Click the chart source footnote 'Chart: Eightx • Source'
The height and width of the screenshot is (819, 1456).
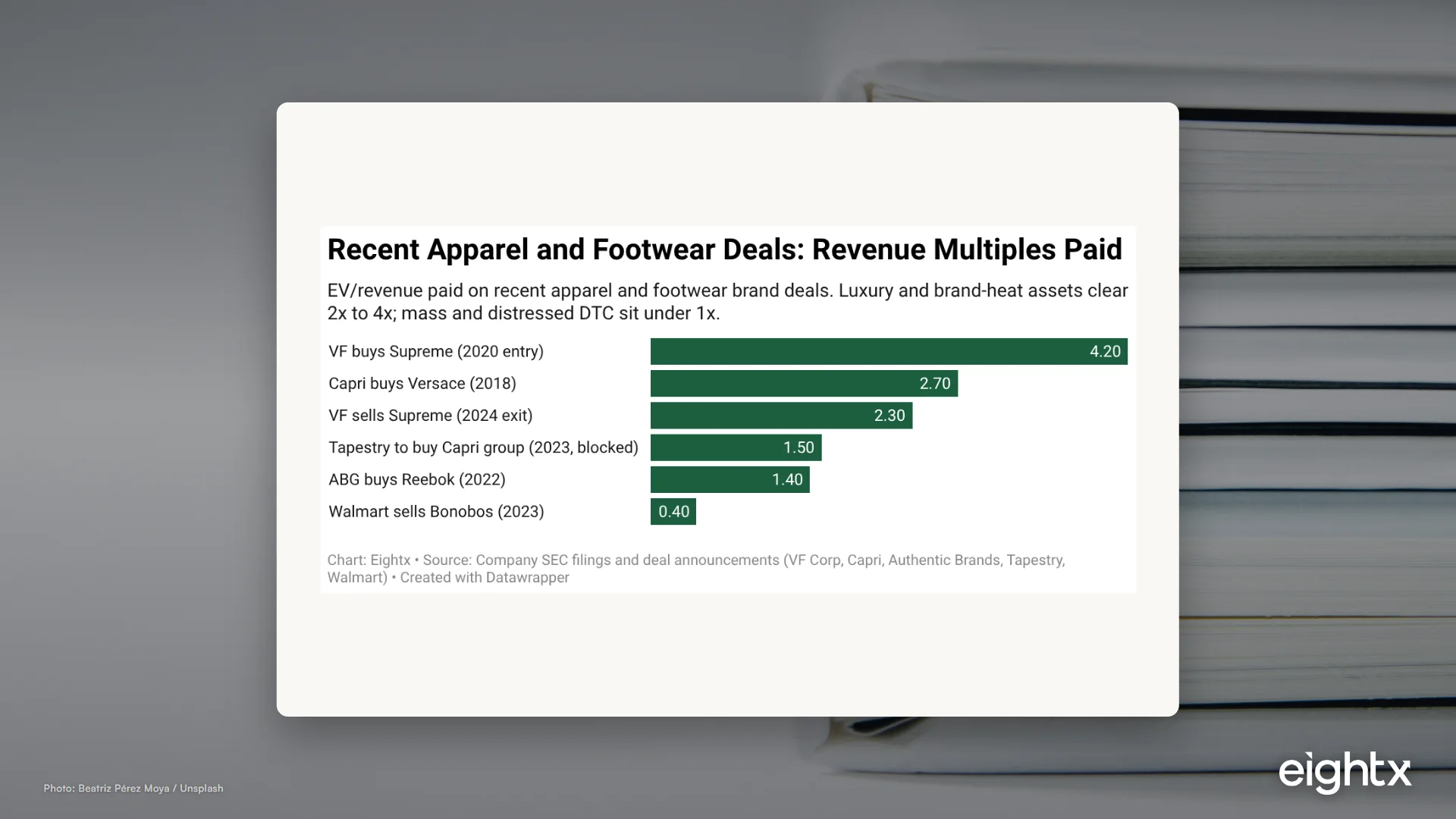click(x=696, y=569)
